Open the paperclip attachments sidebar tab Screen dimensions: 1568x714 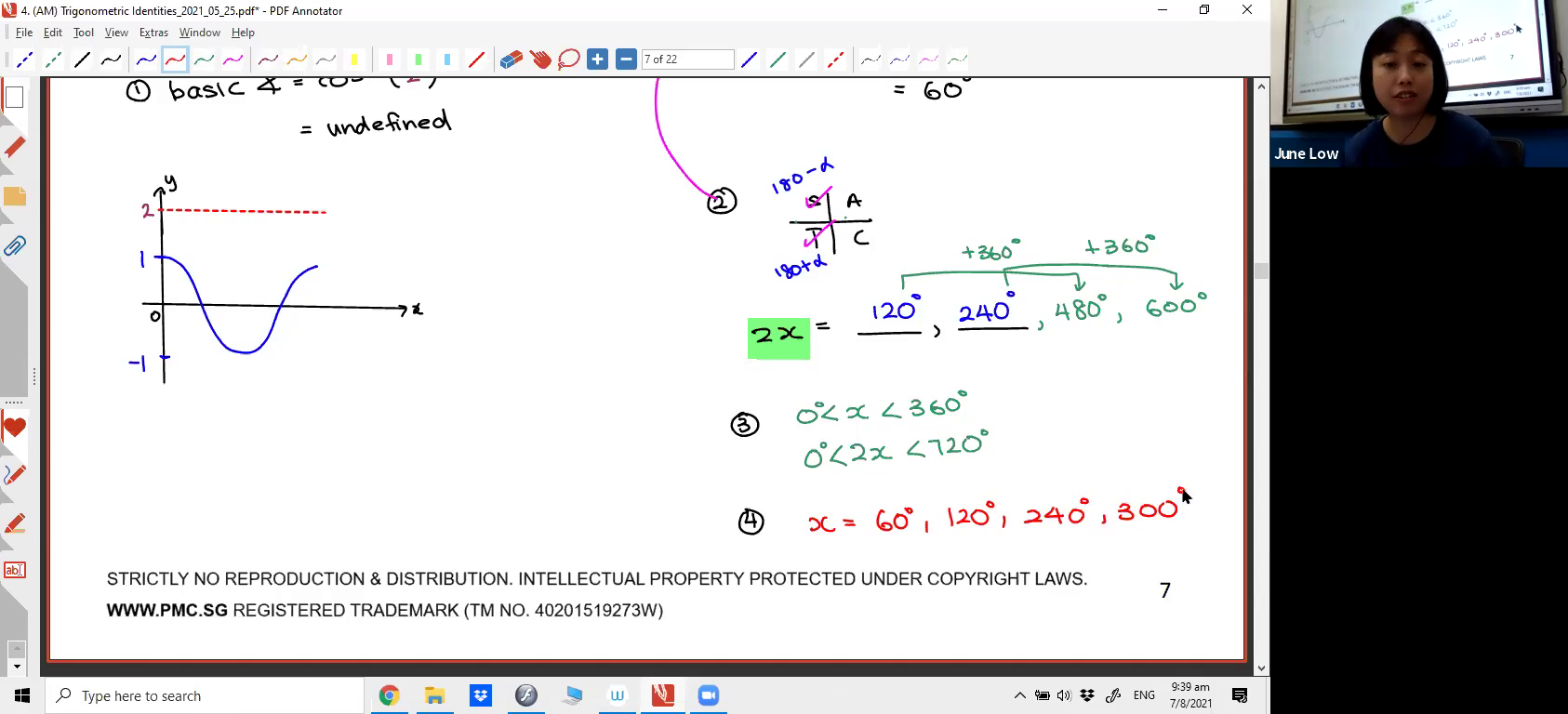point(14,245)
